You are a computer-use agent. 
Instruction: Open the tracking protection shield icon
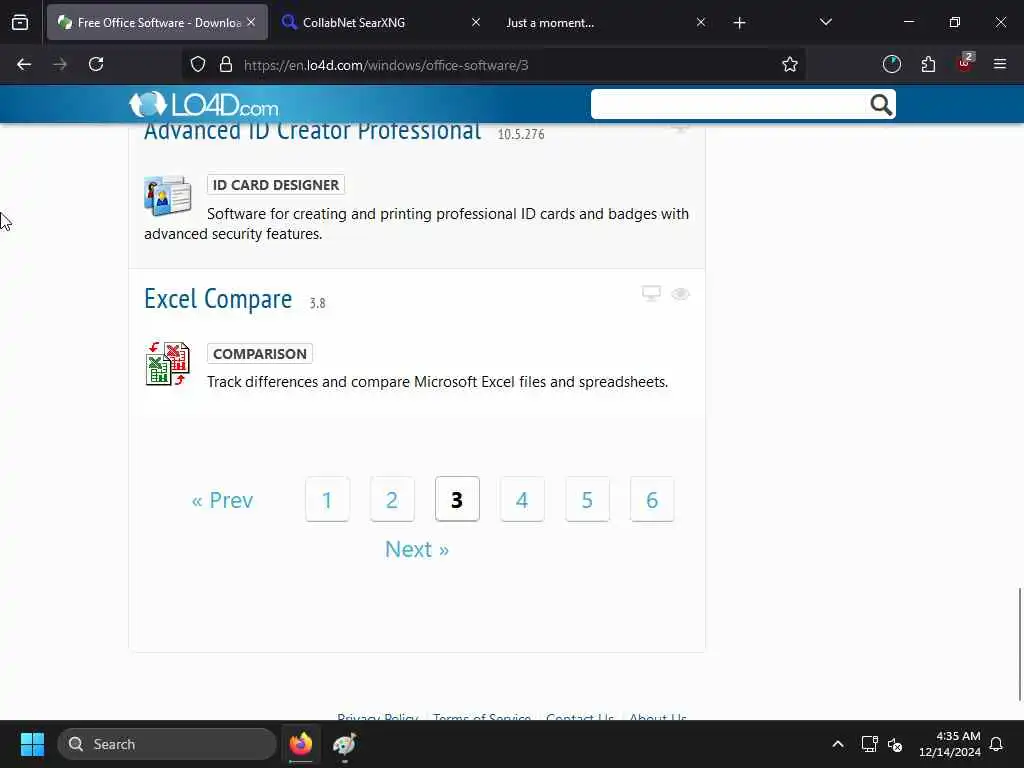pyautogui.click(x=198, y=65)
